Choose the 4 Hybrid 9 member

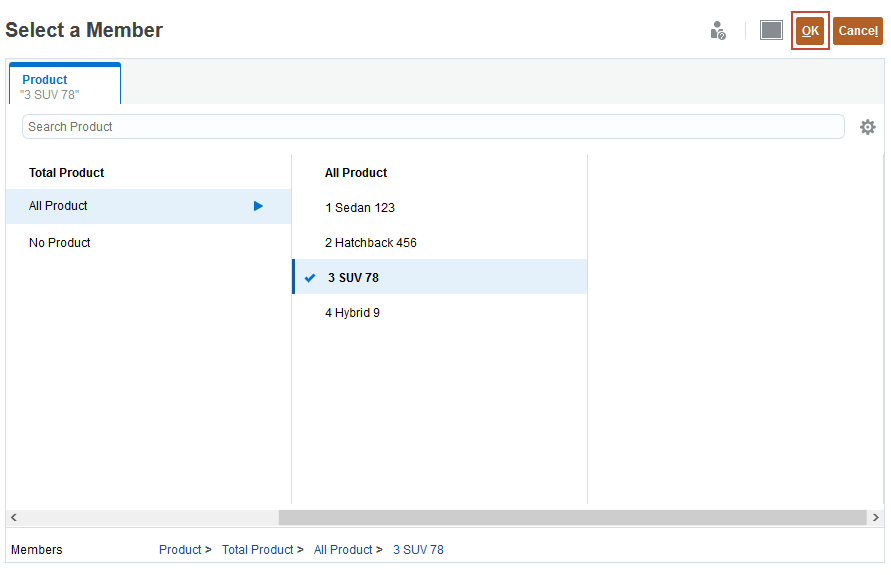coord(352,313)
